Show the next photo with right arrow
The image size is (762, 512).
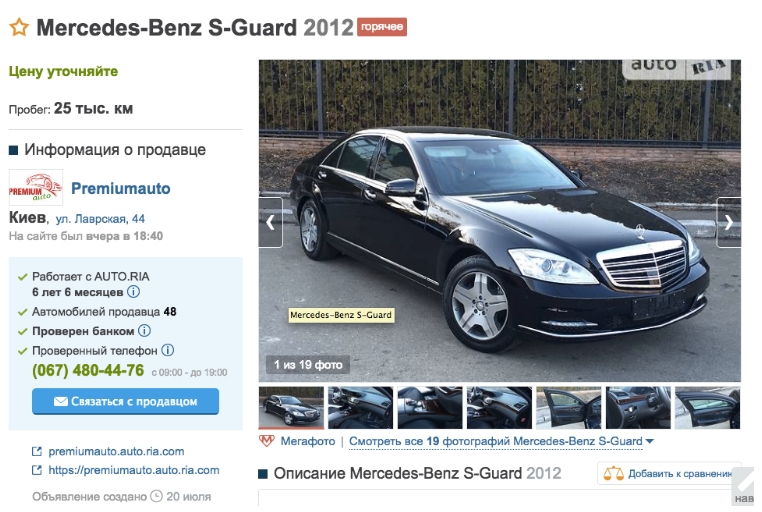[728, 222]
